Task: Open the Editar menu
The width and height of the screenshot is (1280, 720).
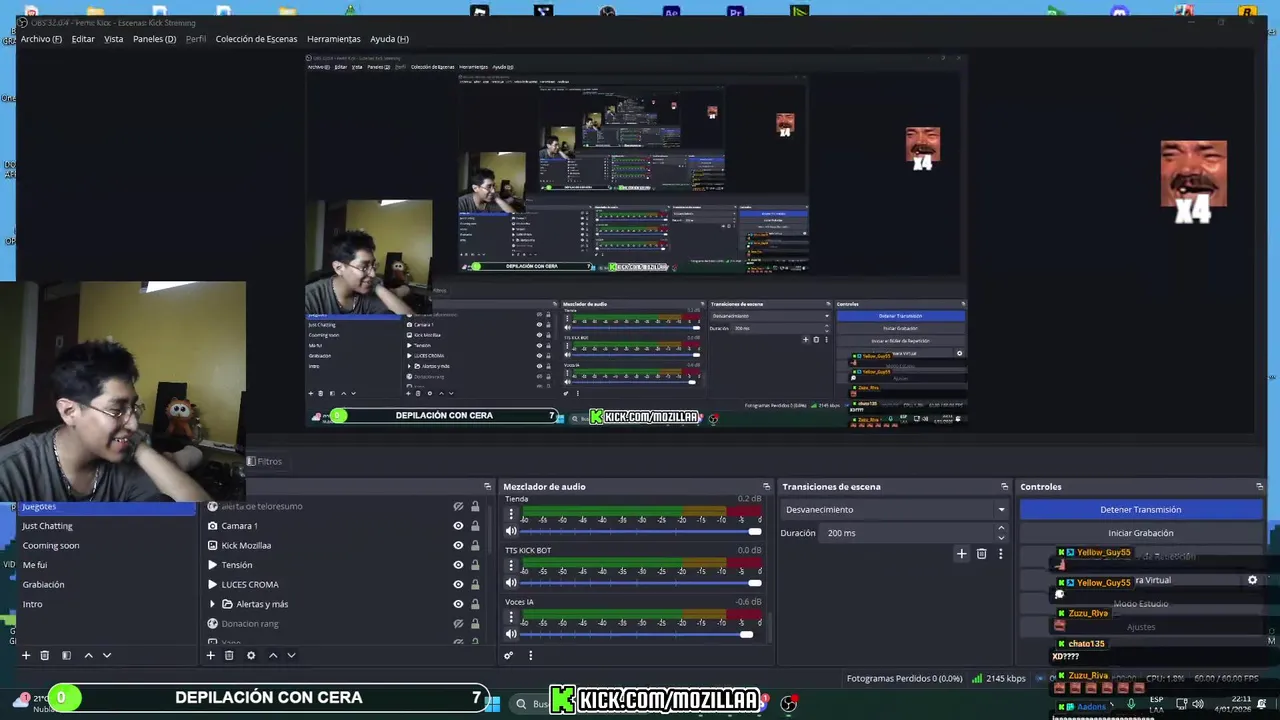Action: click(x=83, y=39)
